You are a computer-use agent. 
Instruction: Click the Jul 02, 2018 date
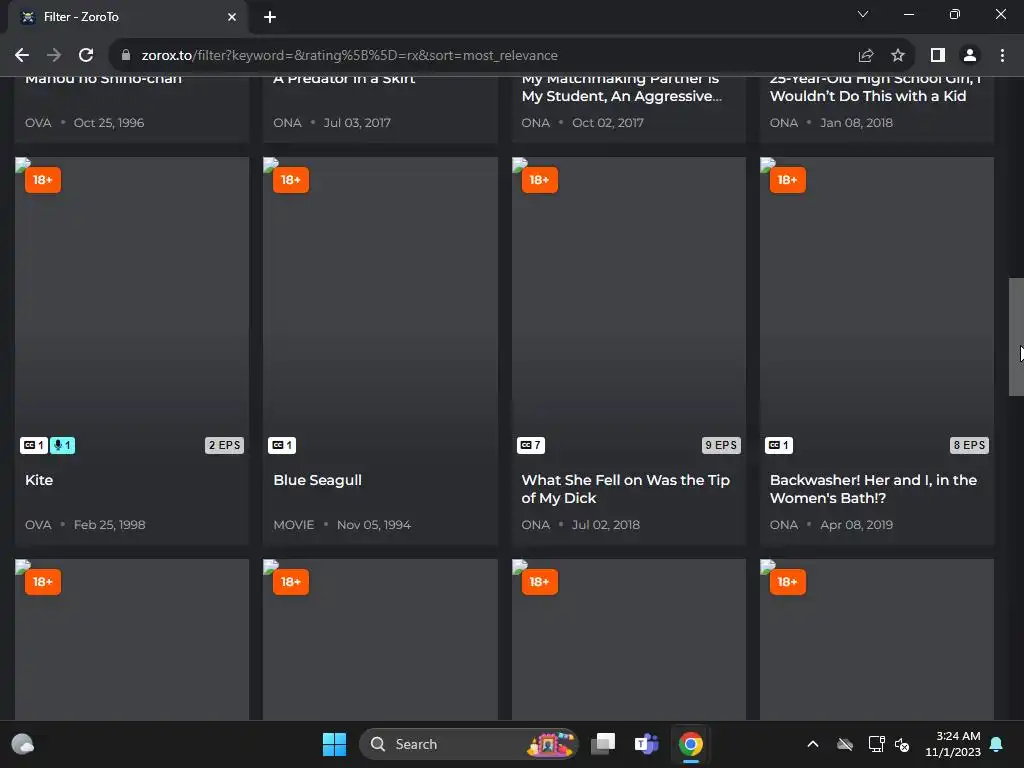pos(606,525)
